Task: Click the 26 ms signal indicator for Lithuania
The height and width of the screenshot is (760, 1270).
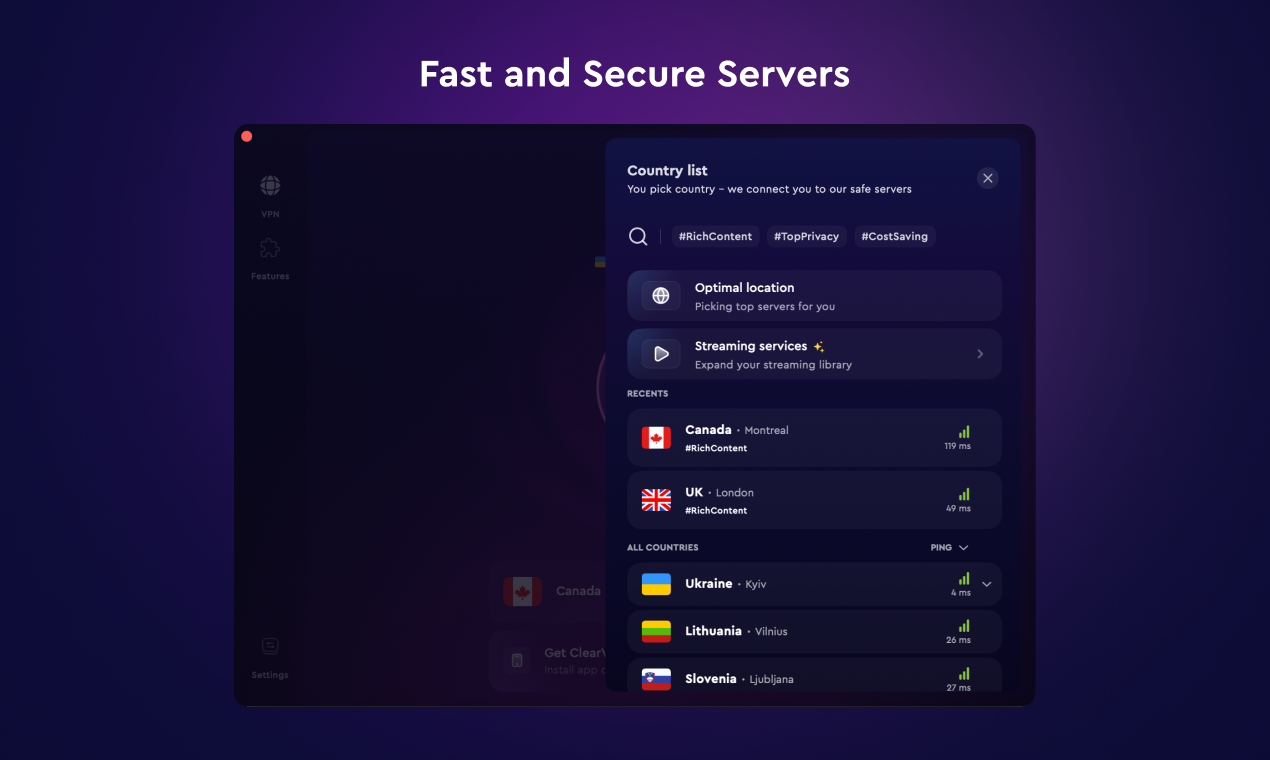Action: 958,631
